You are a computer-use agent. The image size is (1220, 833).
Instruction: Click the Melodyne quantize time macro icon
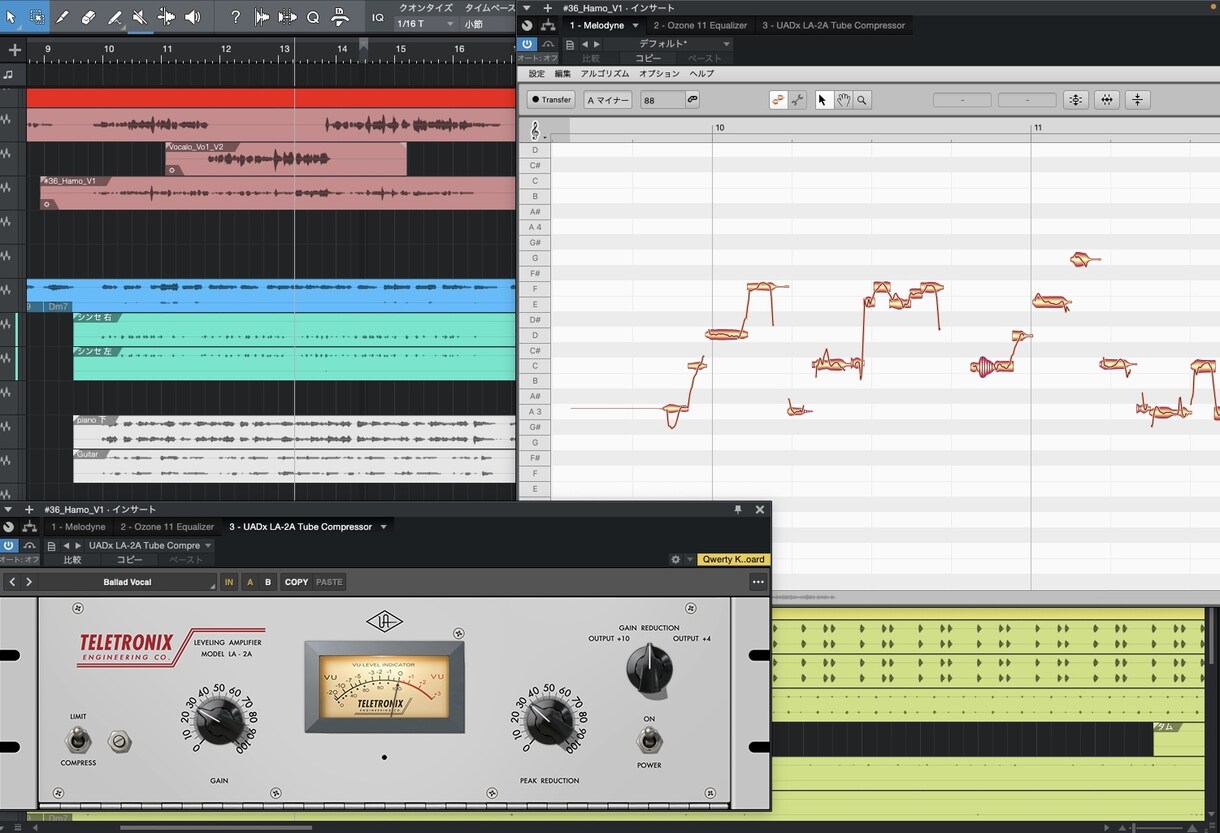click(x=1106, y=100)
